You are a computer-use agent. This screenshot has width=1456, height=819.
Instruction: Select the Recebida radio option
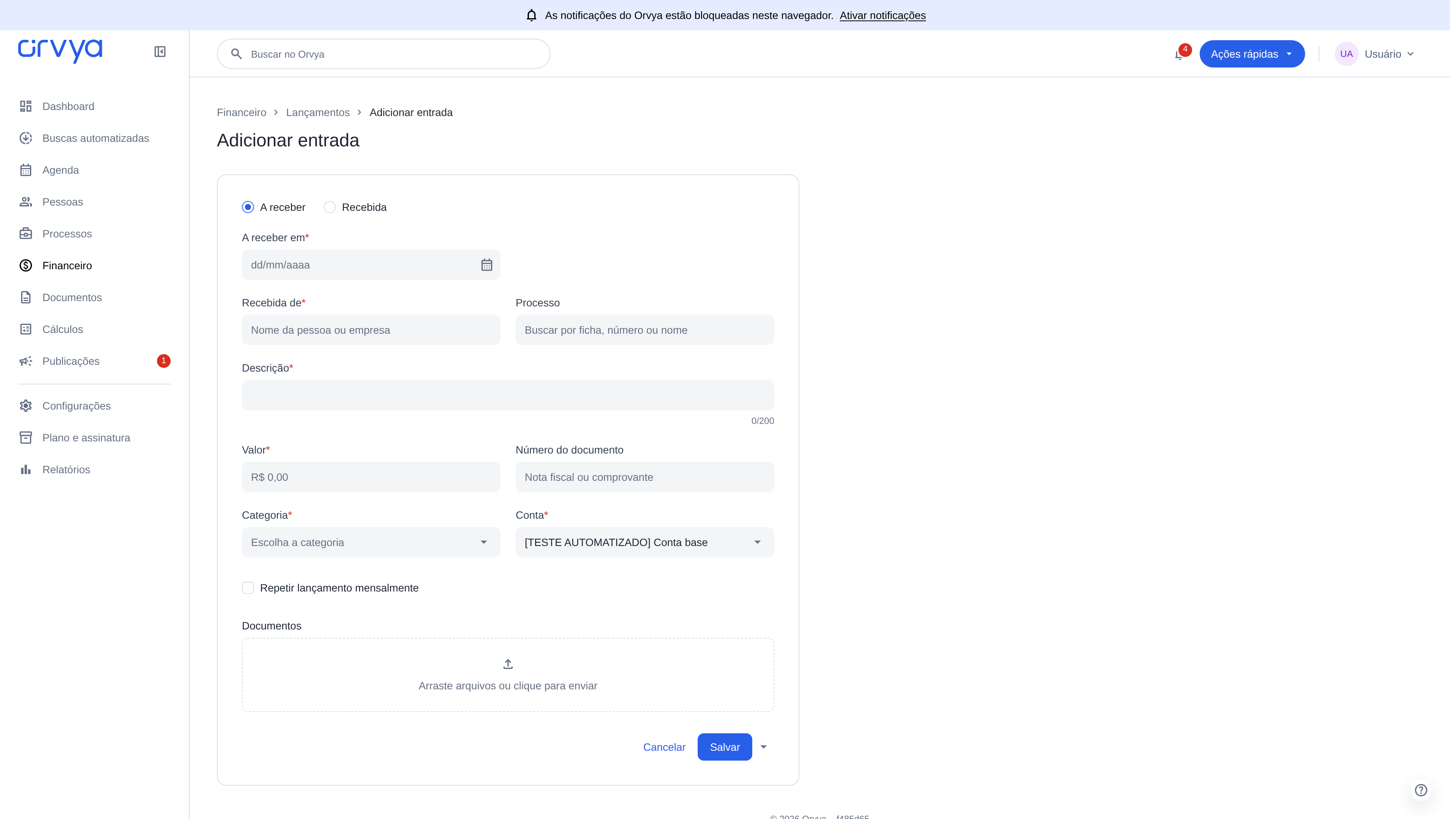click(329, 207)
